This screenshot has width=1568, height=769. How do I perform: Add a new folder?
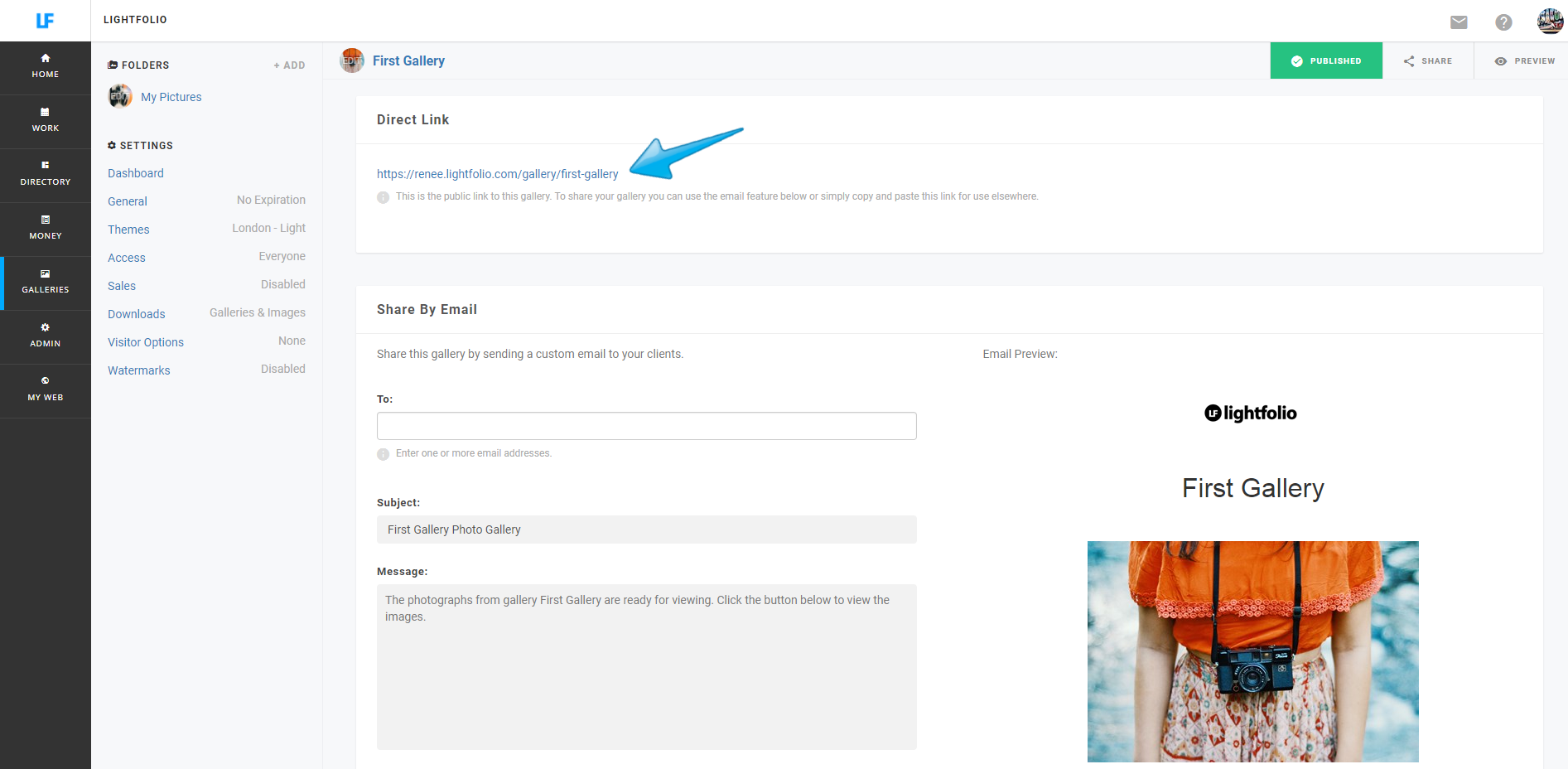tap(289, 65)
